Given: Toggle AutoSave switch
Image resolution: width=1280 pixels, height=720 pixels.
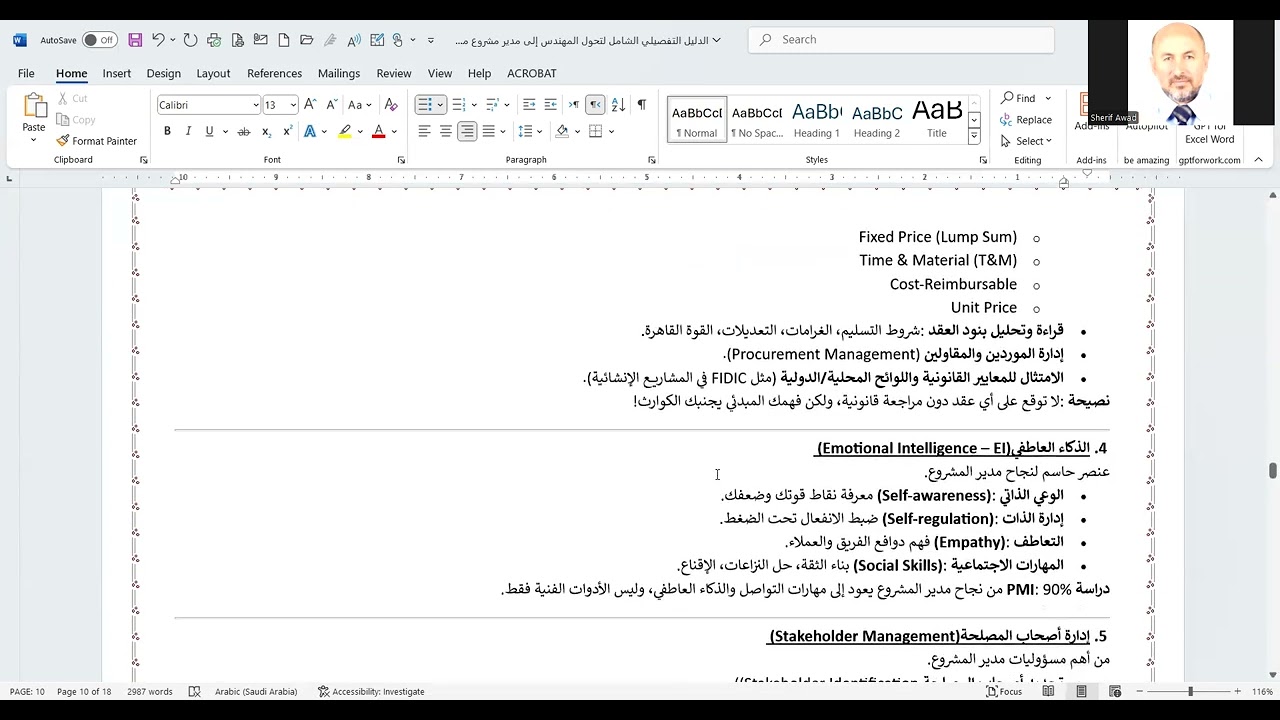Looking at the screenshot, I should [99, 40].
